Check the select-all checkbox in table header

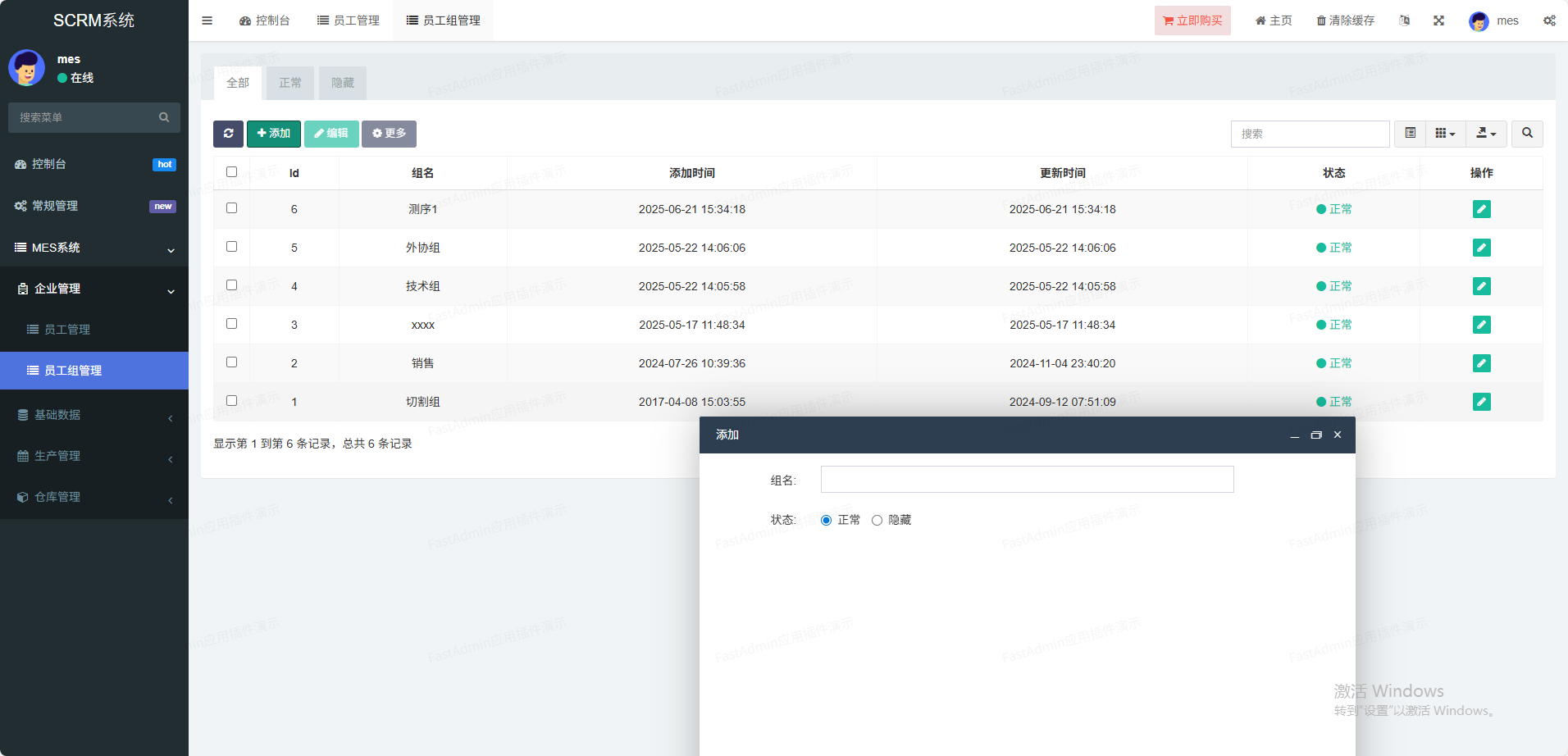(231, 172)
